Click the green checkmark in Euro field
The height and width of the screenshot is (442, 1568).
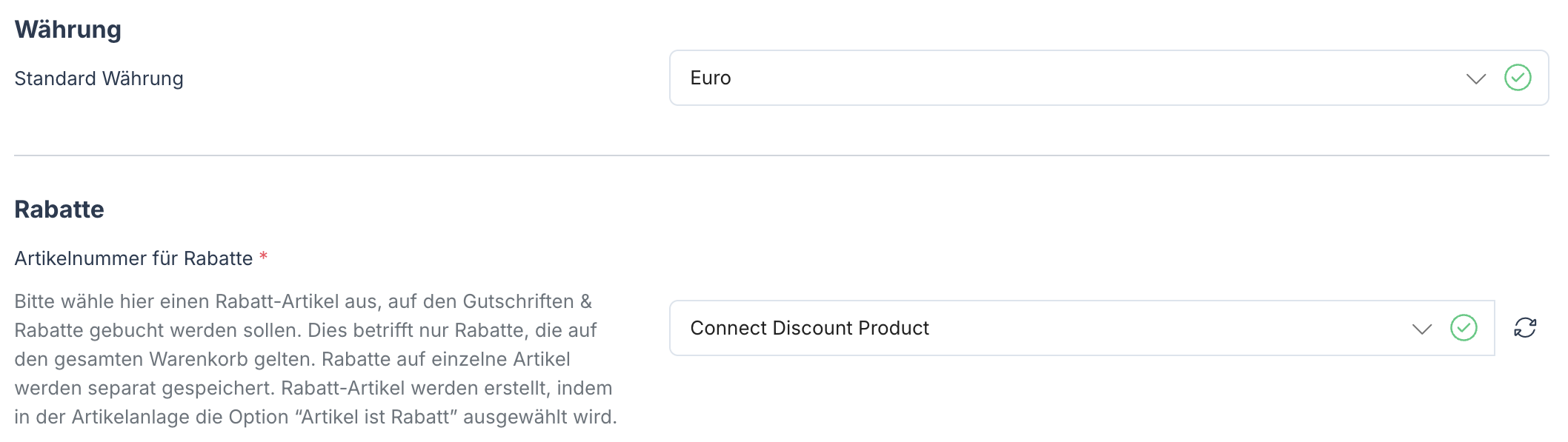[x=1518, y=78]
